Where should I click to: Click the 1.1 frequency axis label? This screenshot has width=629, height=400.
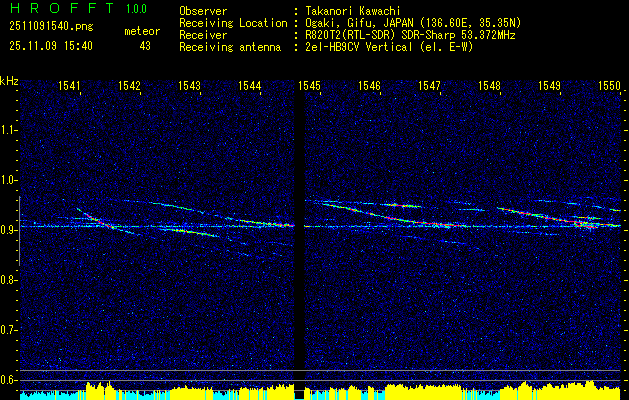[8, 130]
